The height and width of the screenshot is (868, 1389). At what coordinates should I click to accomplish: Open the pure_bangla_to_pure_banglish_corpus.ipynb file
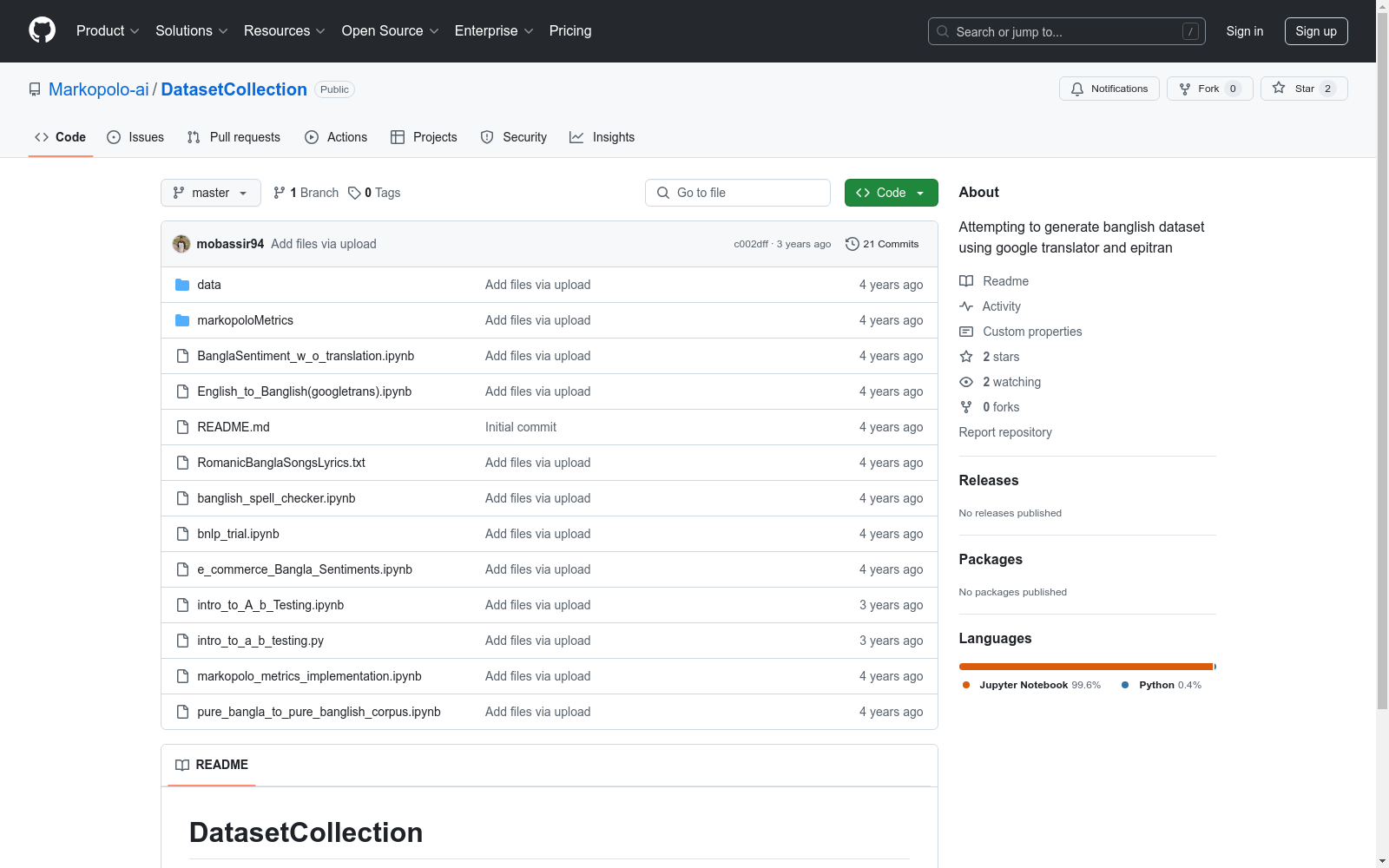click(319, 712)
